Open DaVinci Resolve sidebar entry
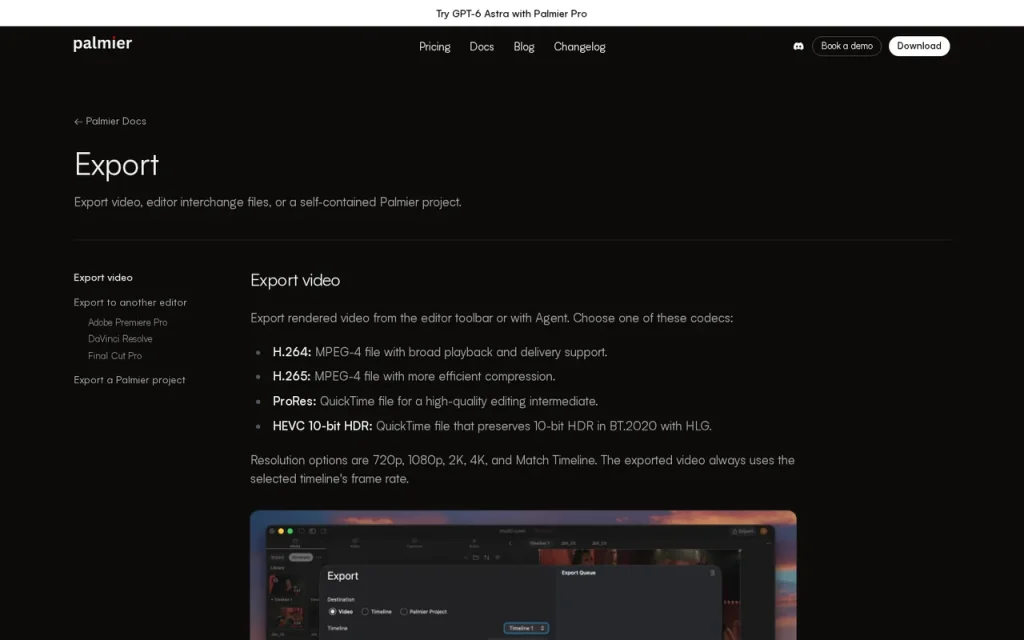The height and width of the screenshot is (640, 1024). 120,339
